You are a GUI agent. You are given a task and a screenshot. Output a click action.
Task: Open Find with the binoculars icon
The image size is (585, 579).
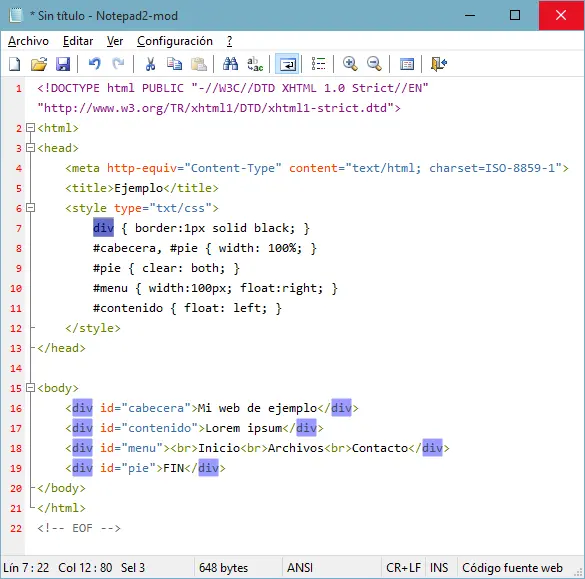230,64
